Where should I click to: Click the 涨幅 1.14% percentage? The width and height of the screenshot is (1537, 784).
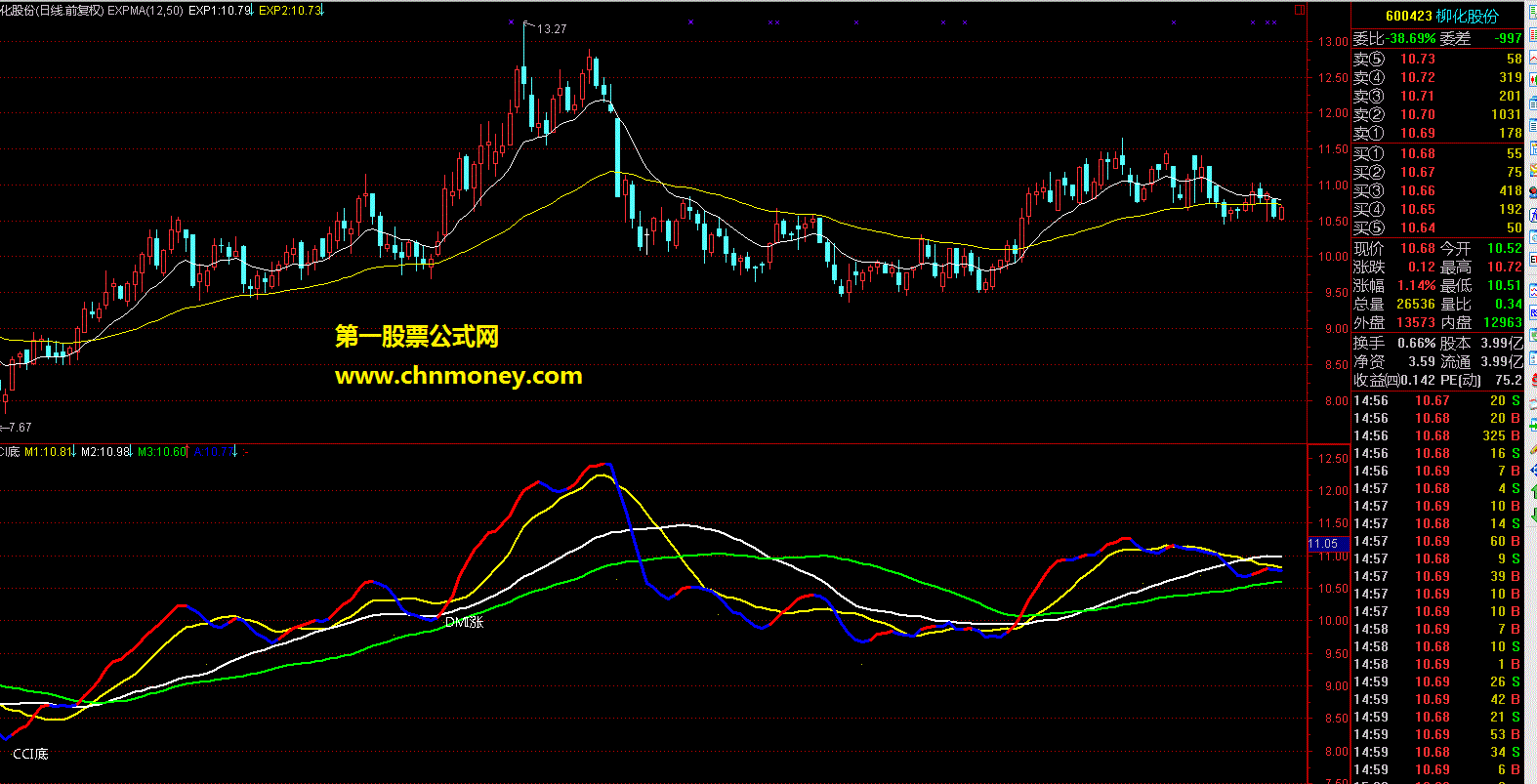click(x=1417, y=285)
